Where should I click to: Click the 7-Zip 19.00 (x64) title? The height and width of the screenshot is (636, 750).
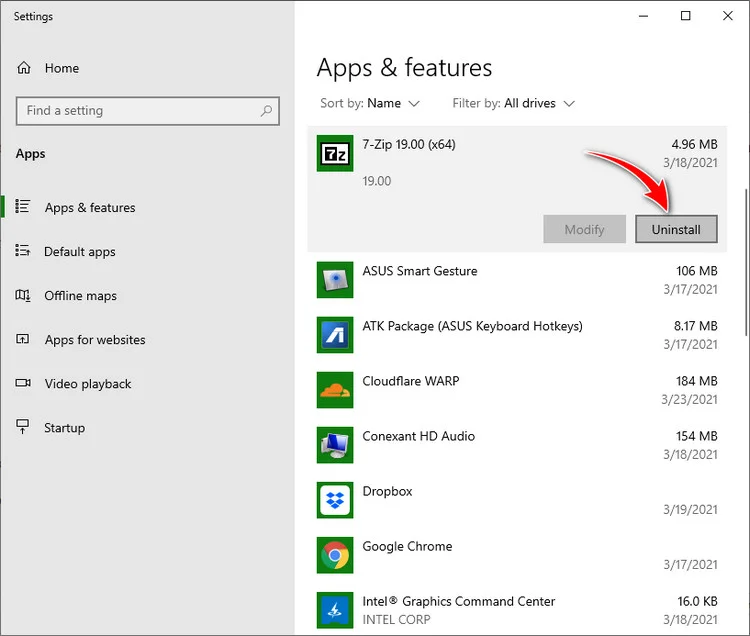point(408,144)
